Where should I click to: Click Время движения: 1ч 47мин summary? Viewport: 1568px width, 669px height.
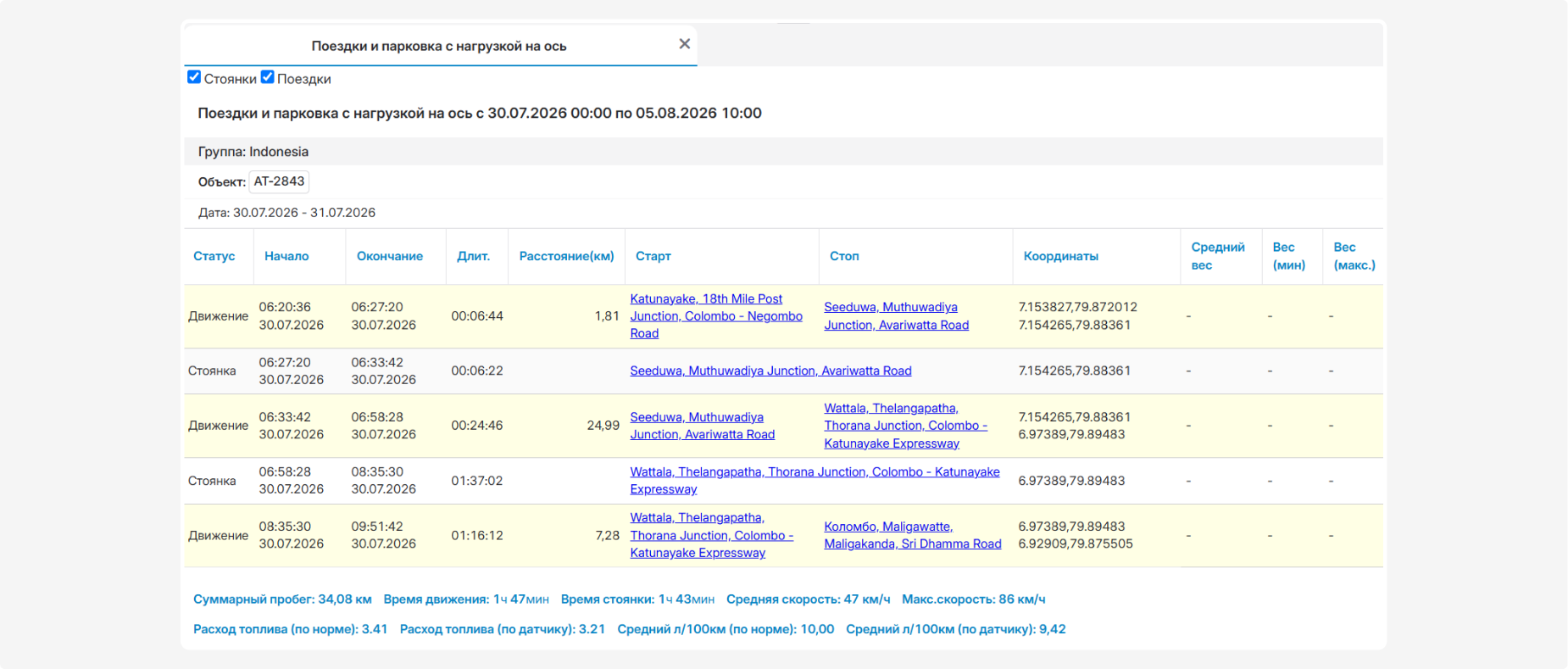(466, 599)
